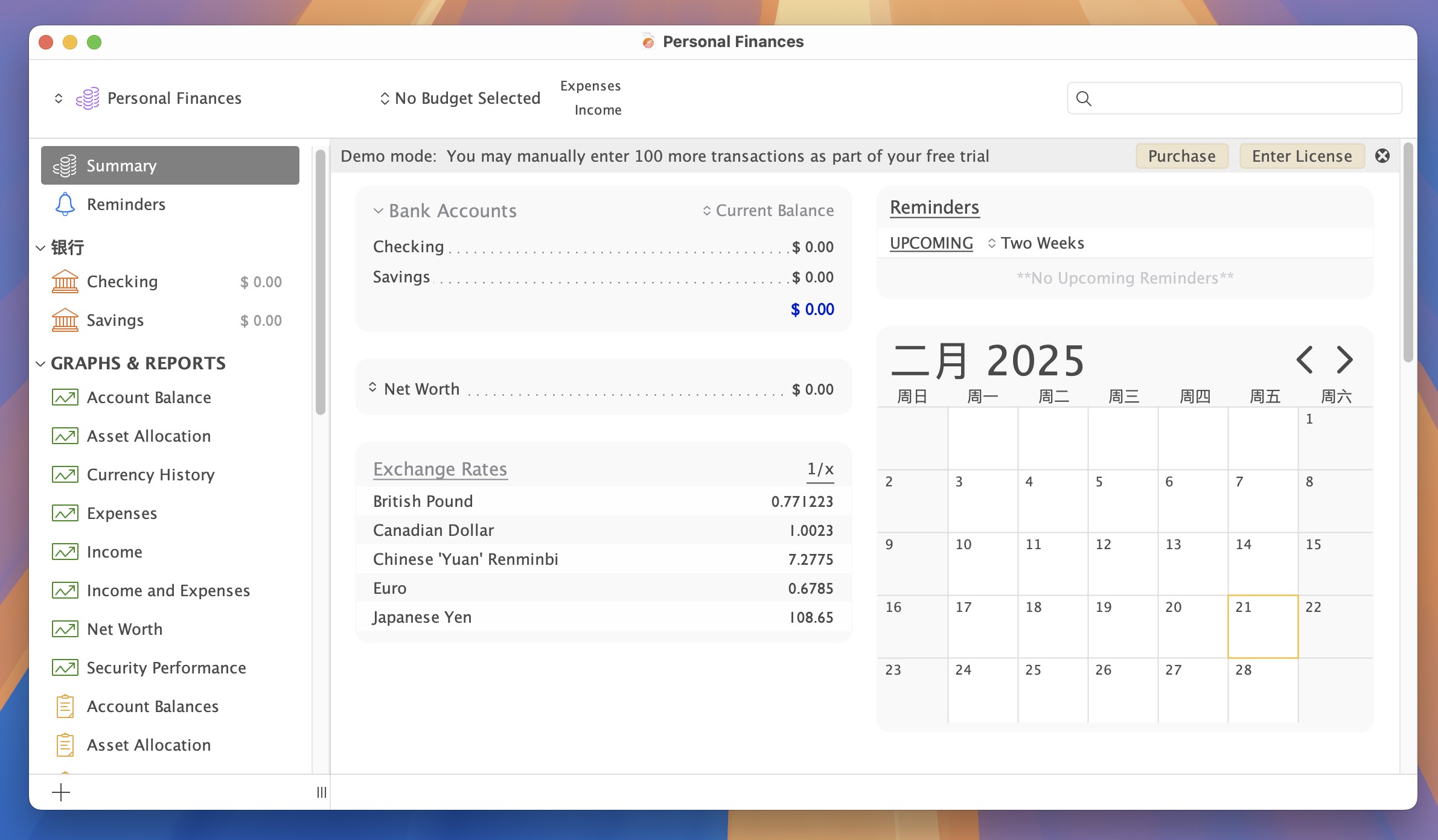This screenshot has width=1438, height=840.
Task: Click the Canadian Dollar row
Action: click(x=603, y=530)
